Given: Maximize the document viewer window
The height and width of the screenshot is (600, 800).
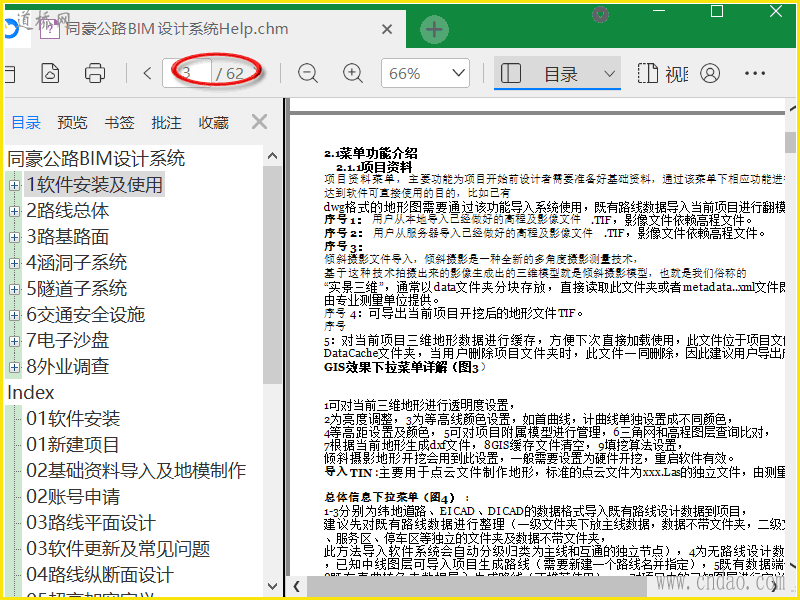Looking at the screenshot, I should [717, 11].
